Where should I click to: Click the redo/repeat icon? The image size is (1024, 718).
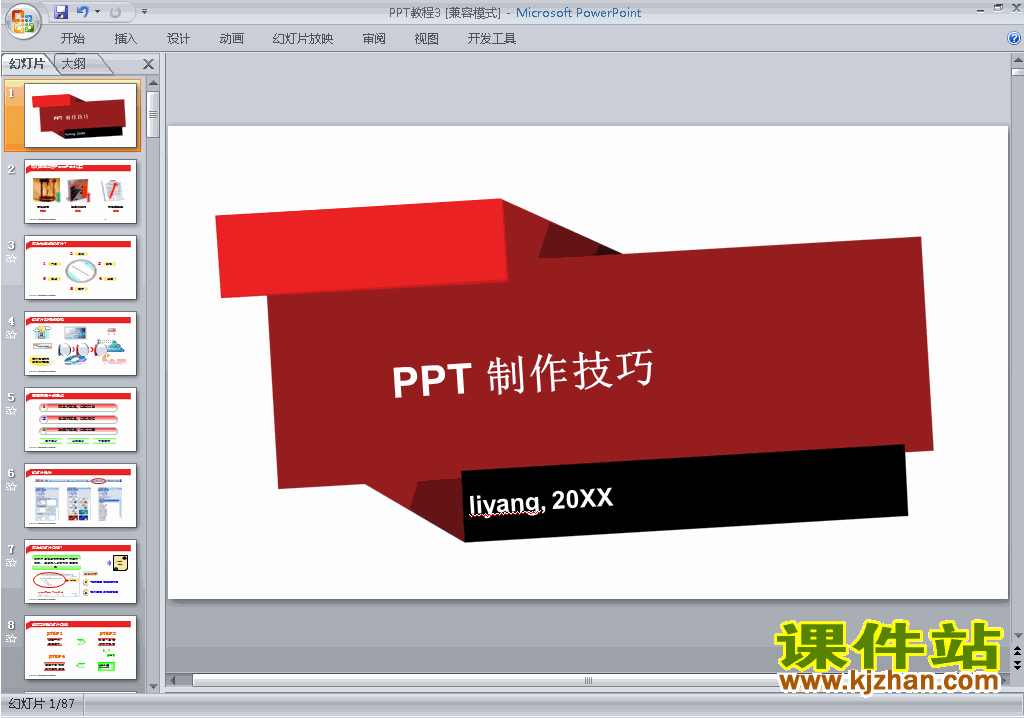pos(116,12)
